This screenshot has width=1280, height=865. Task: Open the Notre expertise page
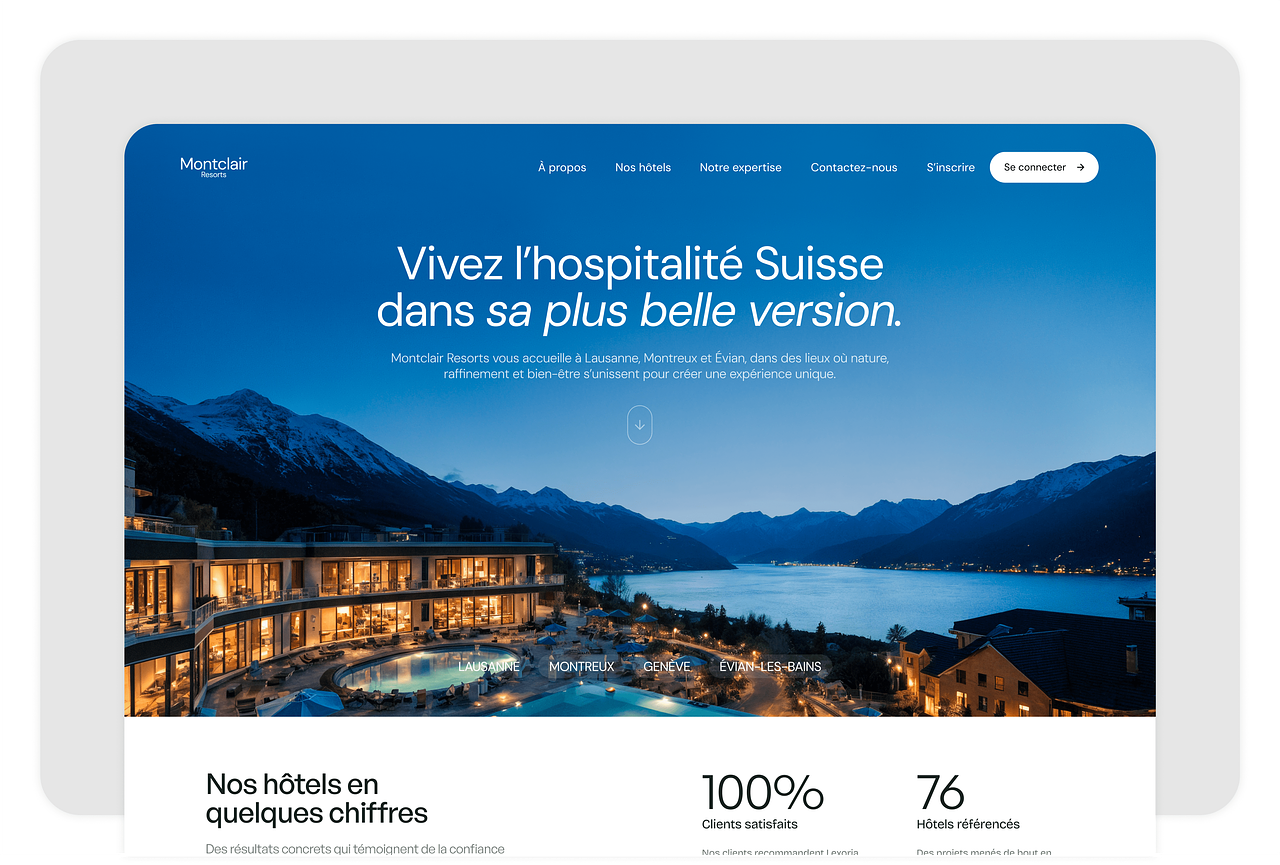coord(741,167)
